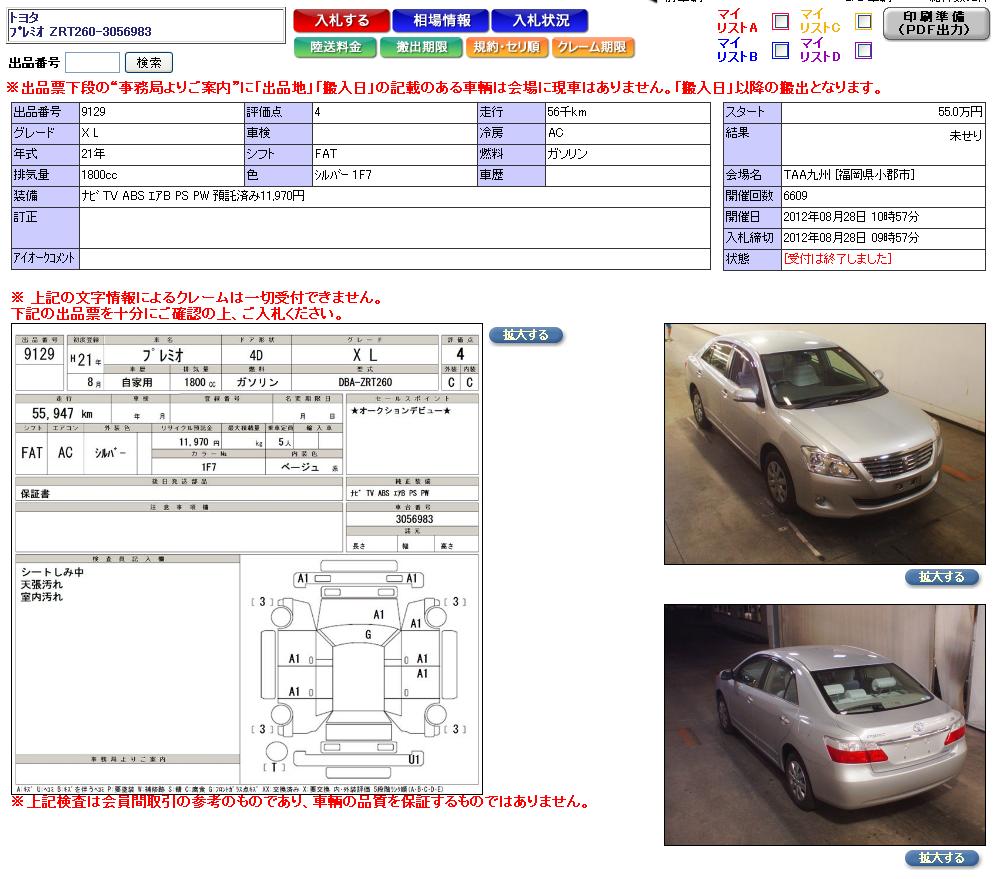Select the マイリストD checkbox
Viewport: 1000px width, 879px height.
tap(863, 50)
